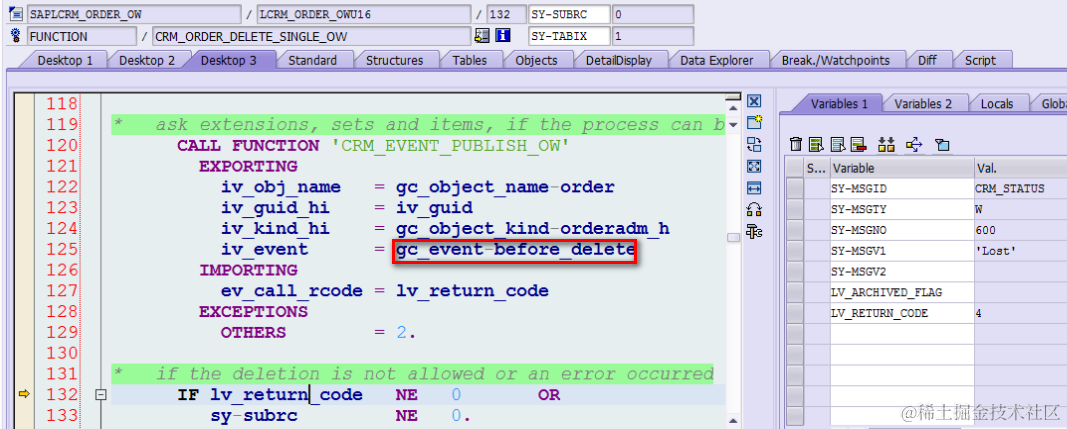Image resolution: width=1067 pixels, height=429 pixels.
Task: Click the maximize horizontally icon
Action: [x=754, y=188]
